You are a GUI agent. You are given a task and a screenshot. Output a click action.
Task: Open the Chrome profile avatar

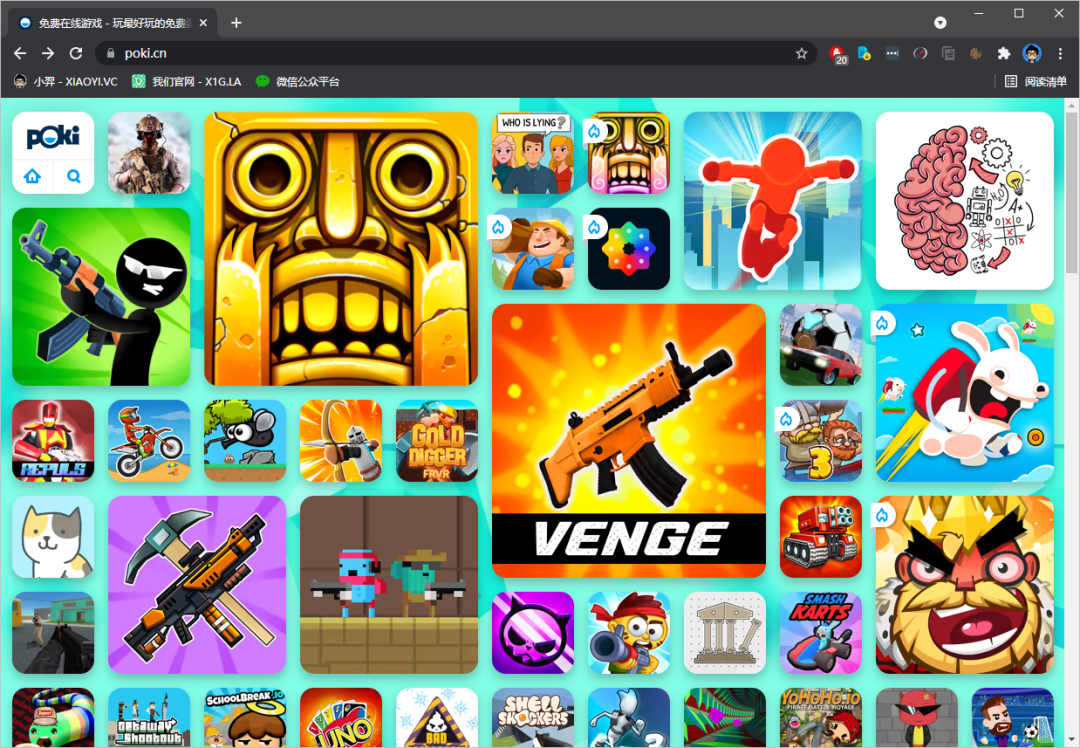[x=1032, y=53]
